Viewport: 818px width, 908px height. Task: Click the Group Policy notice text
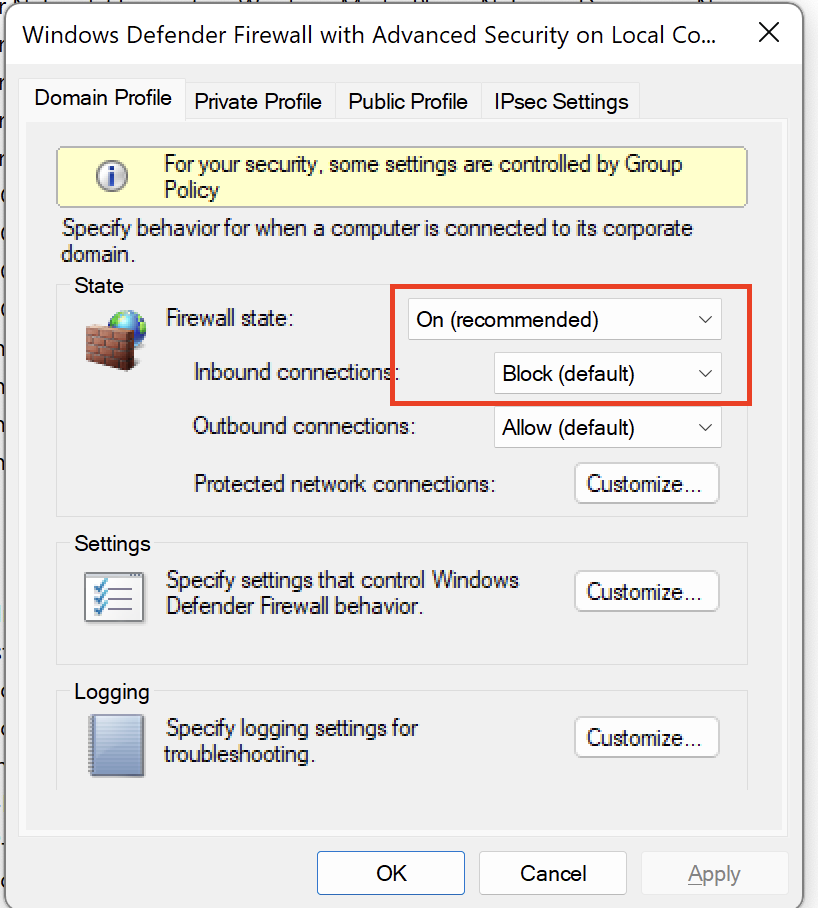[x=423, y=177]
